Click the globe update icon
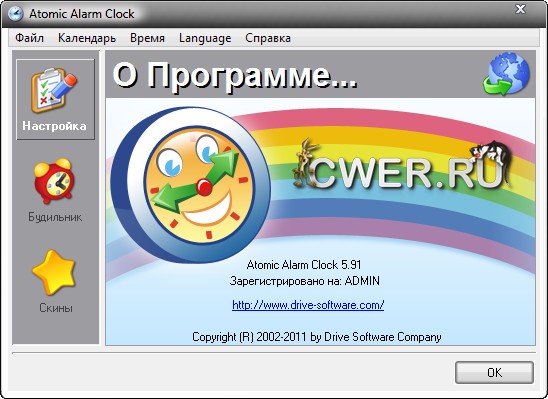This screenshot has width=548, height=399. click(506, 74)
